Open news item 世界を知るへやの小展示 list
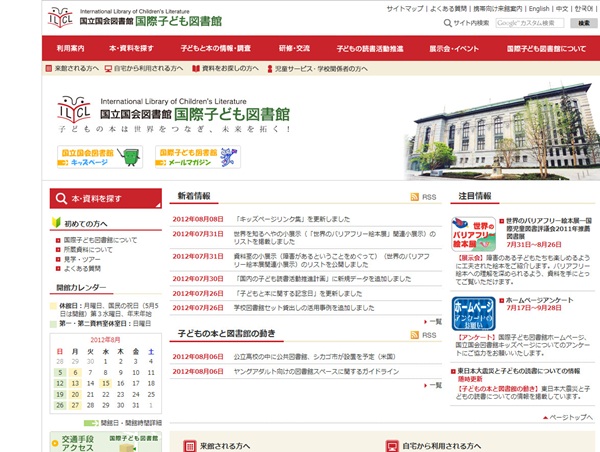This screenshot has height=452, width=600. click(335, 238)
